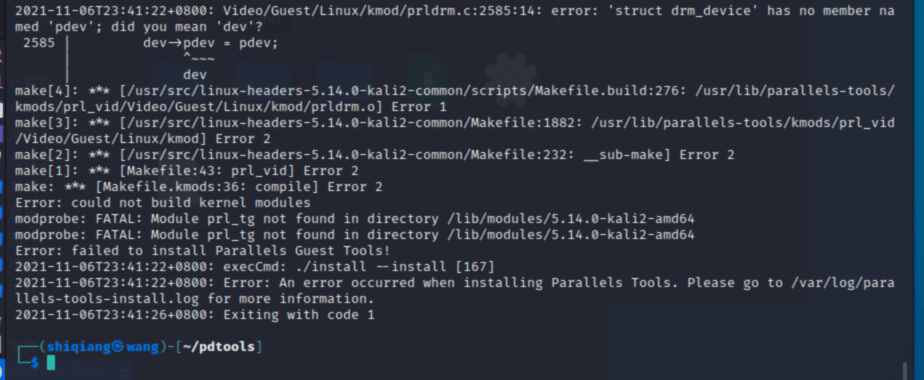The image size is (924, 380).
Task: Click 'llels-tools-install.log for more information' text
Action: [x=194, y=299]
